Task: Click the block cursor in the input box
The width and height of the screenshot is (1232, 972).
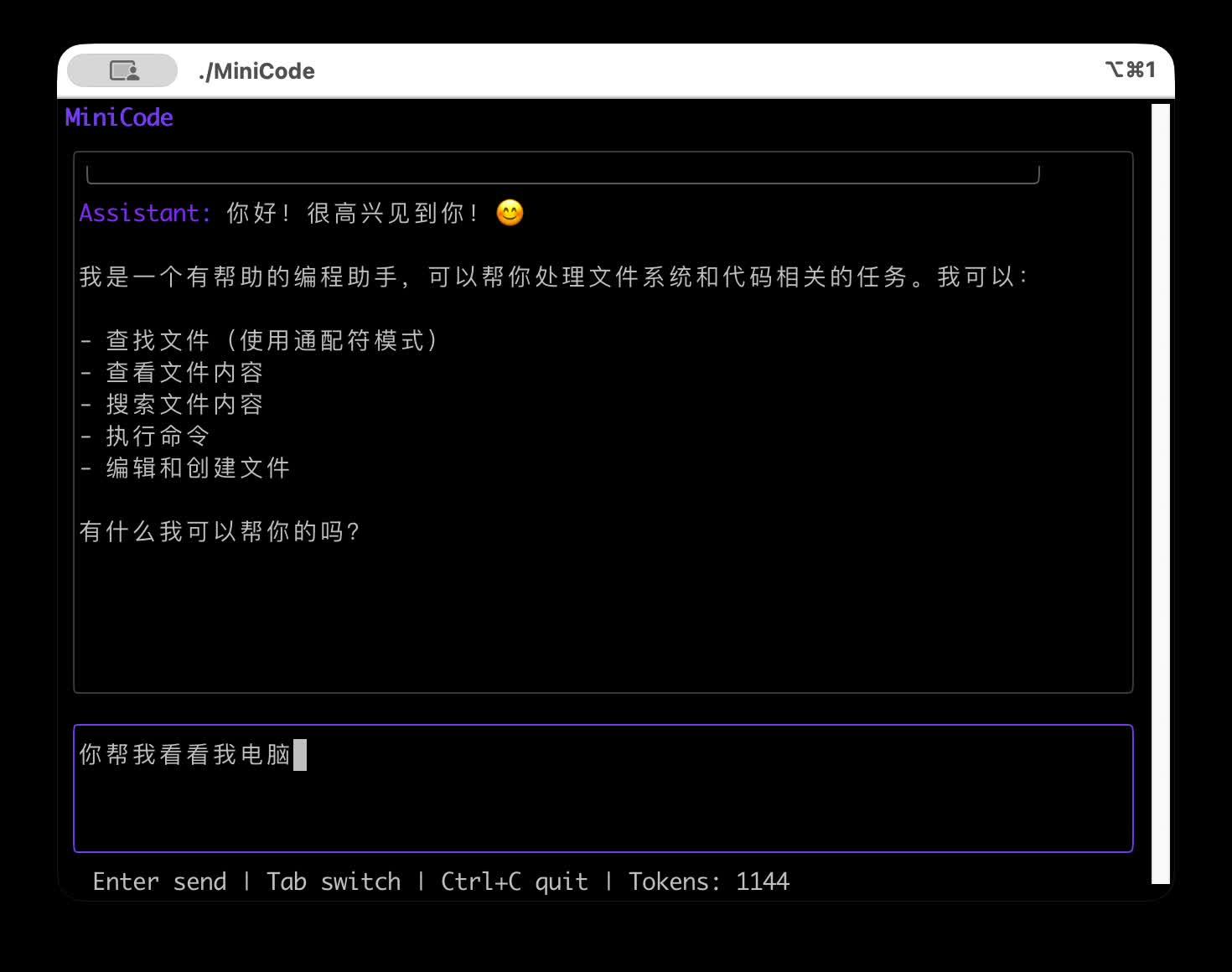Action: pyautogui.click(x=300, y=754)
